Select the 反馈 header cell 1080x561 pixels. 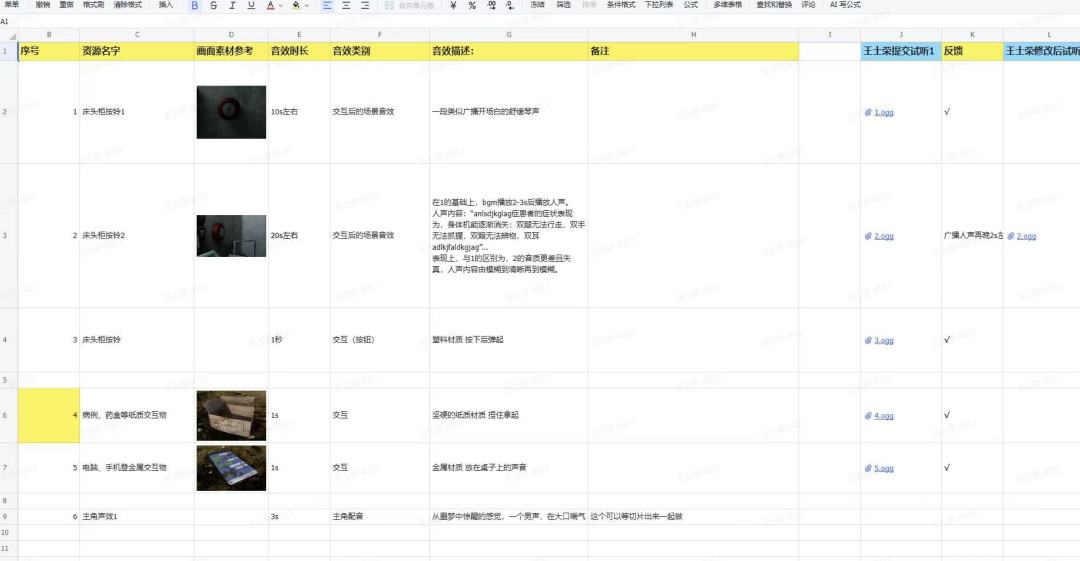click(x=972, y=51)
